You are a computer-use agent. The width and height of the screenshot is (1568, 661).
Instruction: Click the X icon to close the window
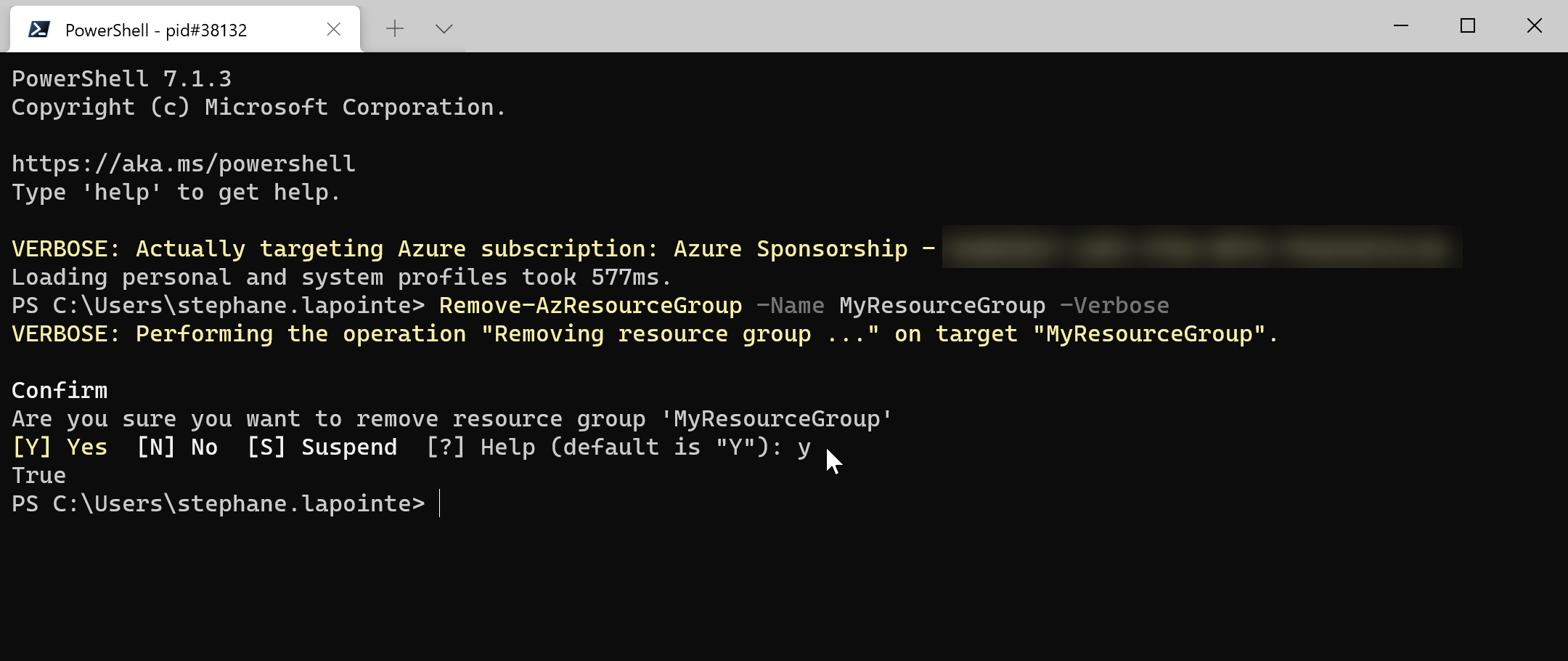[1534, 26]
